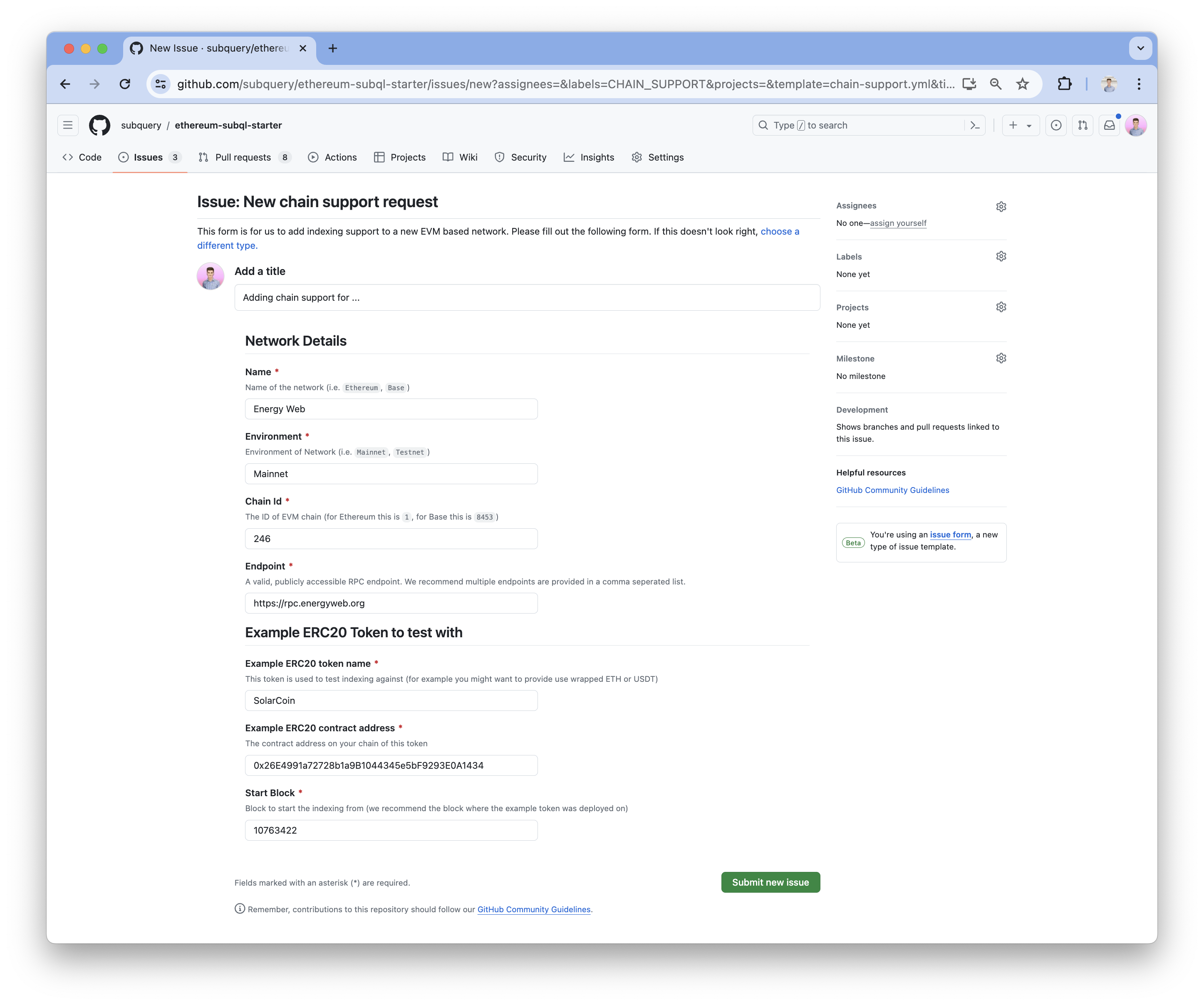The width and height of the screenshot is (1204, 1005).
Task: Switch to the Projects tab
Action: point(400,157)
